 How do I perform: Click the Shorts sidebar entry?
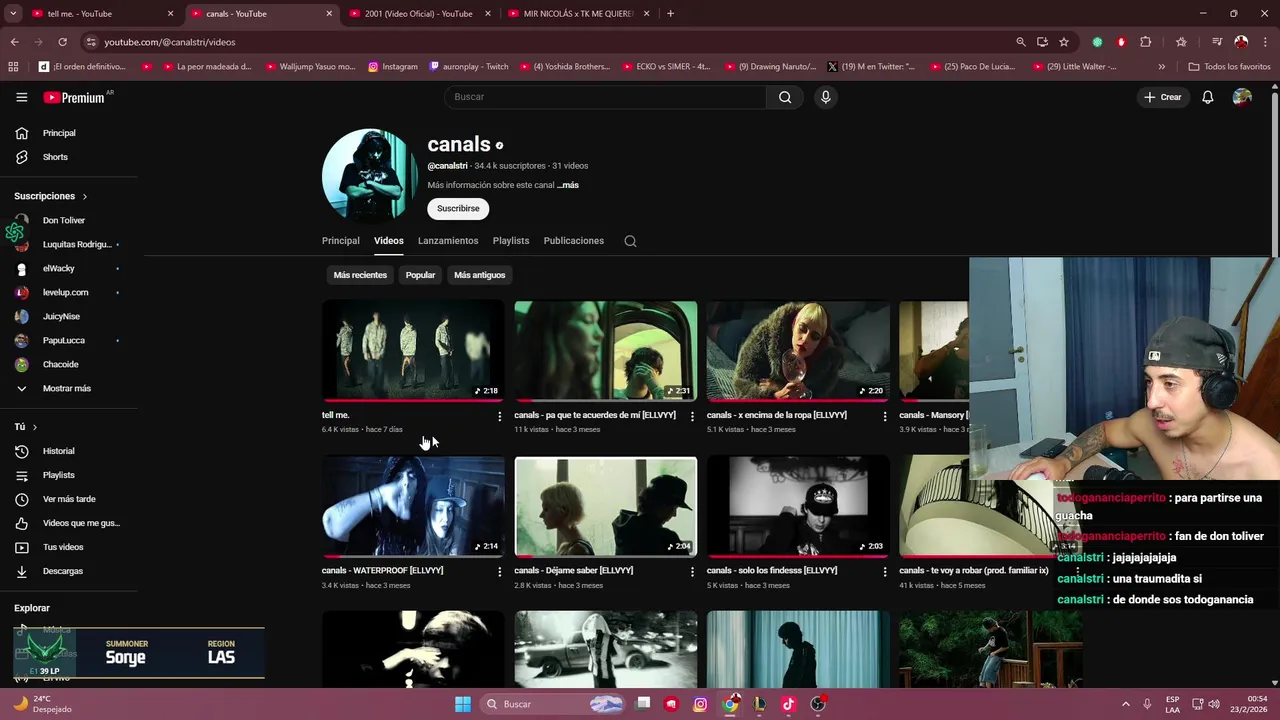55,157
